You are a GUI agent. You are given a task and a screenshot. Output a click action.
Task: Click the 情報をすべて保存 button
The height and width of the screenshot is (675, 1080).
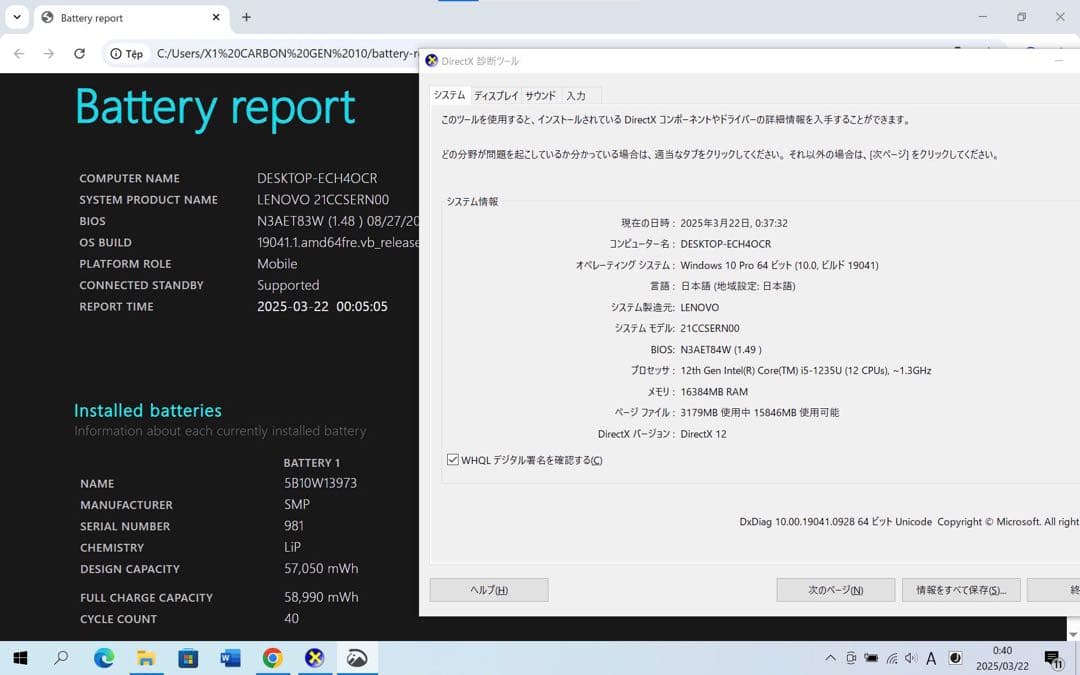960,590
